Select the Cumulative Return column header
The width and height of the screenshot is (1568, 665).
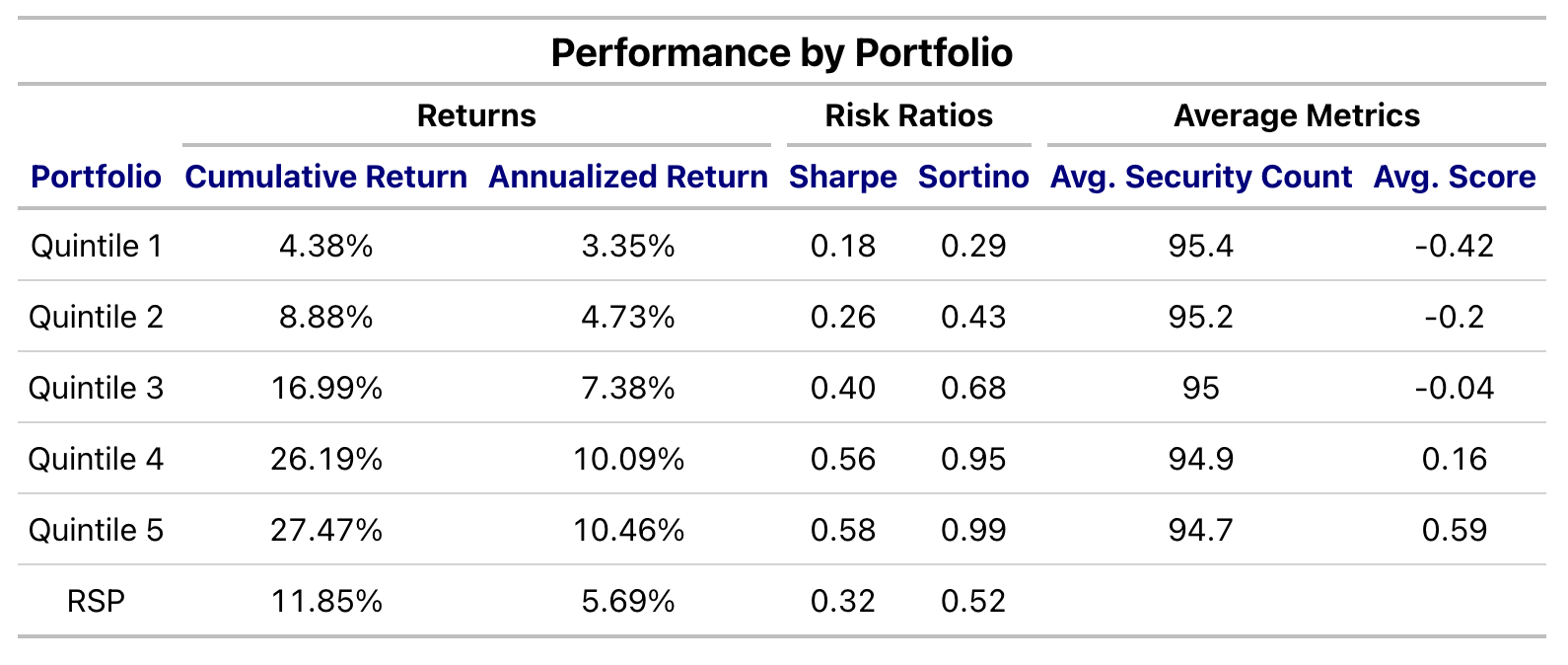click(x=325, y=177)
